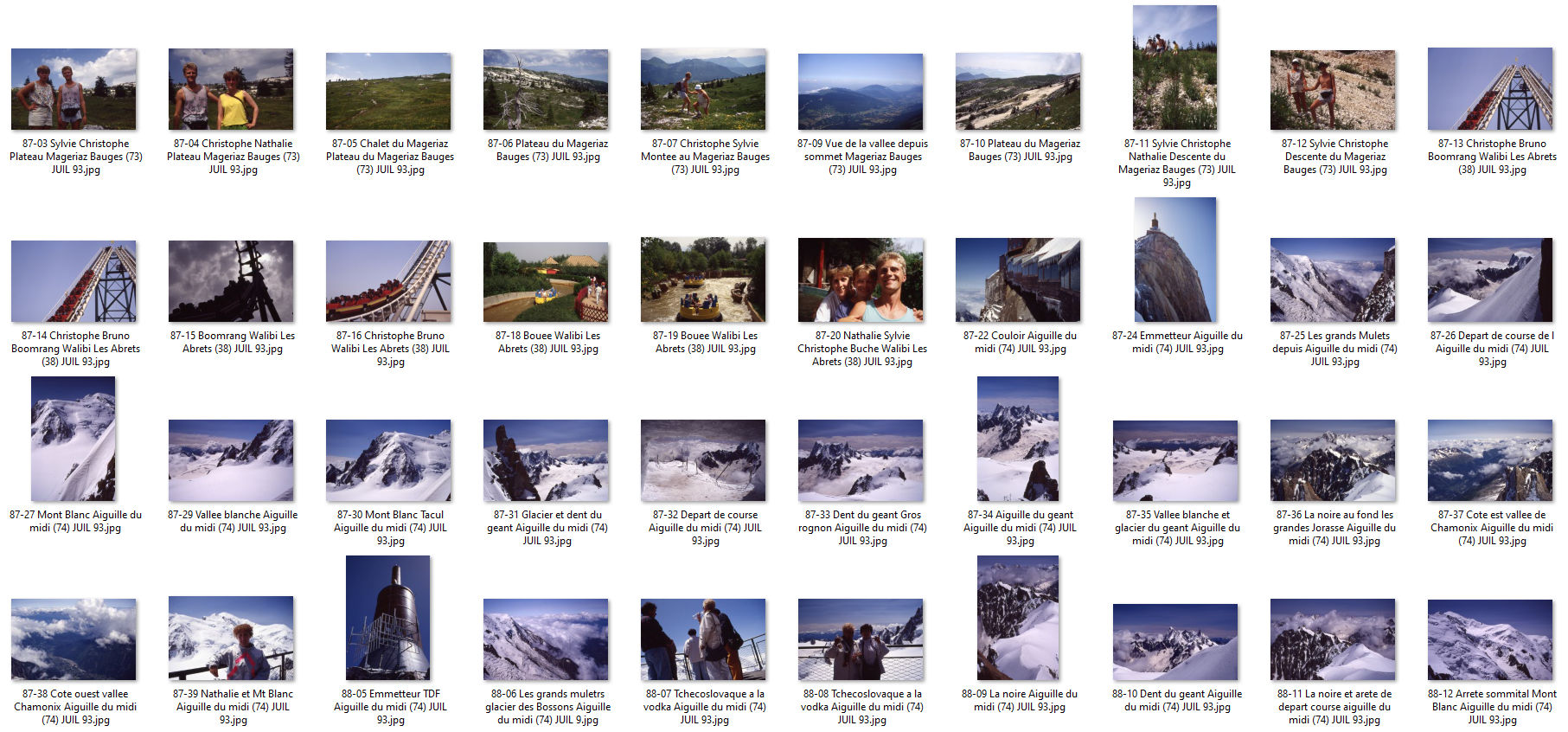Click the 88-07 Tchecoslovaque a la vodka photo
This screenshot has height=732, width=1568.
(703, 639)
